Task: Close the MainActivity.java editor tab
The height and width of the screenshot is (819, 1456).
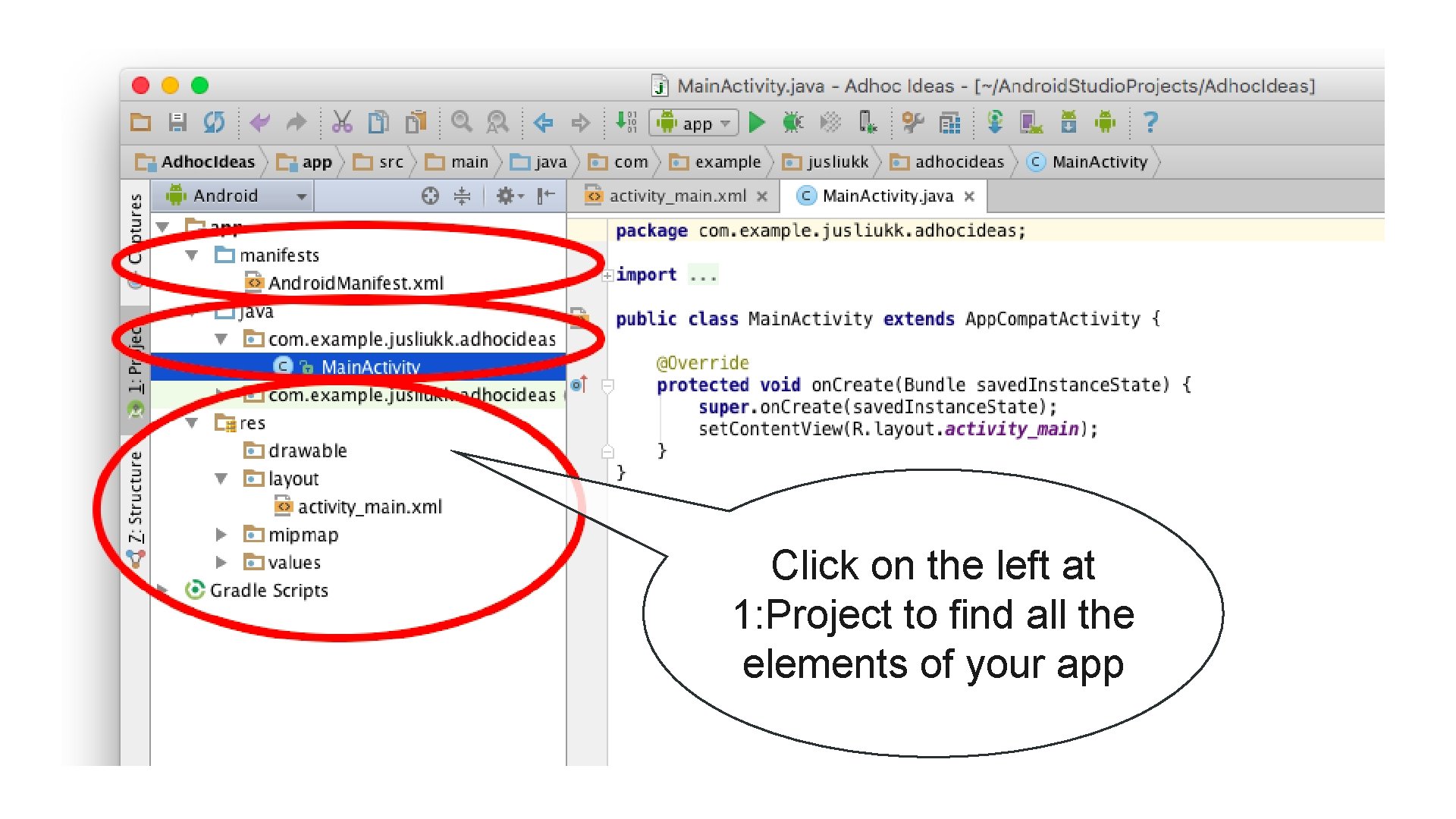Action: (x=969, y=196)
